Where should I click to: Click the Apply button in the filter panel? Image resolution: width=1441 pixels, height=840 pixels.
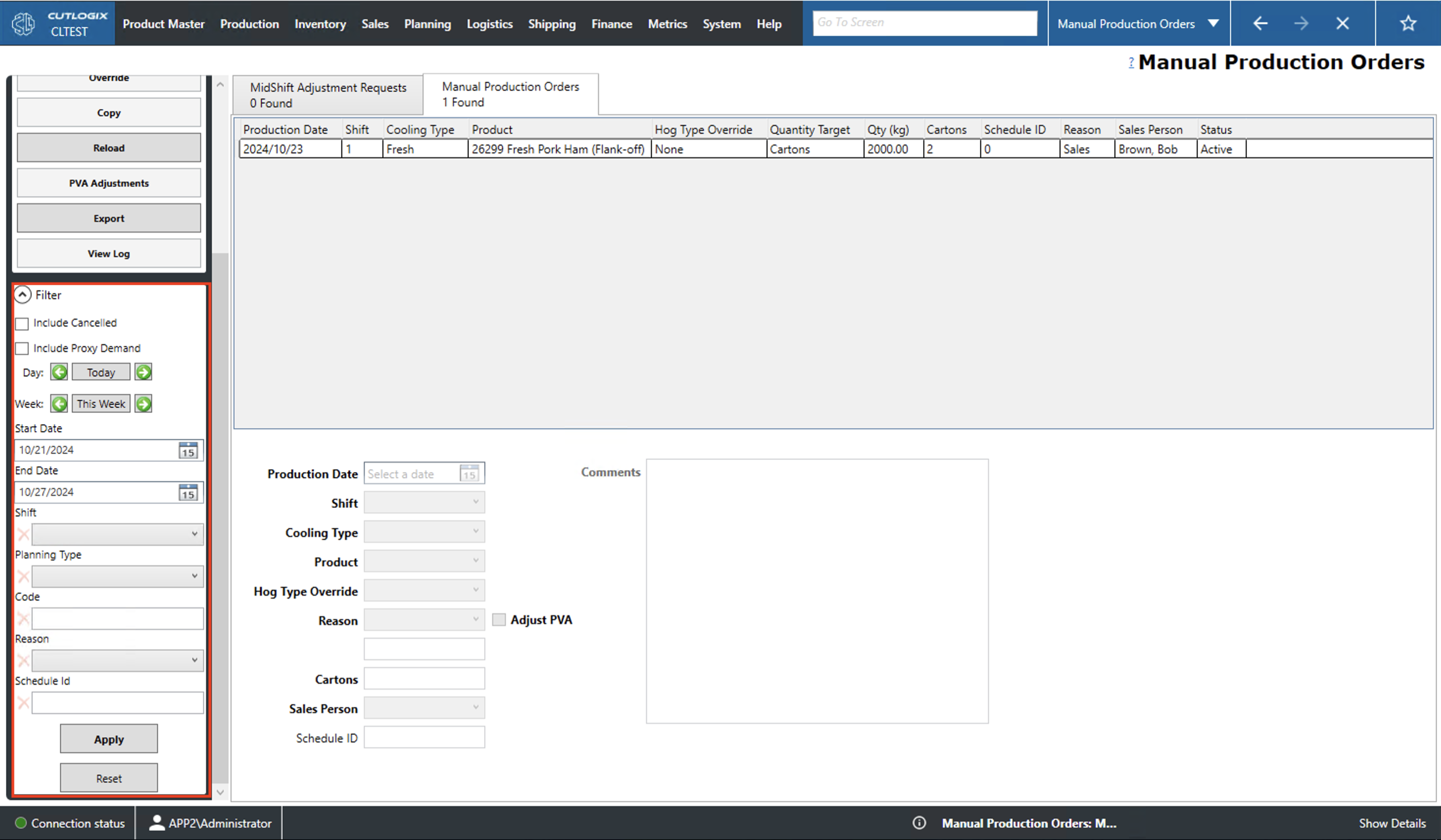[109, 738]
